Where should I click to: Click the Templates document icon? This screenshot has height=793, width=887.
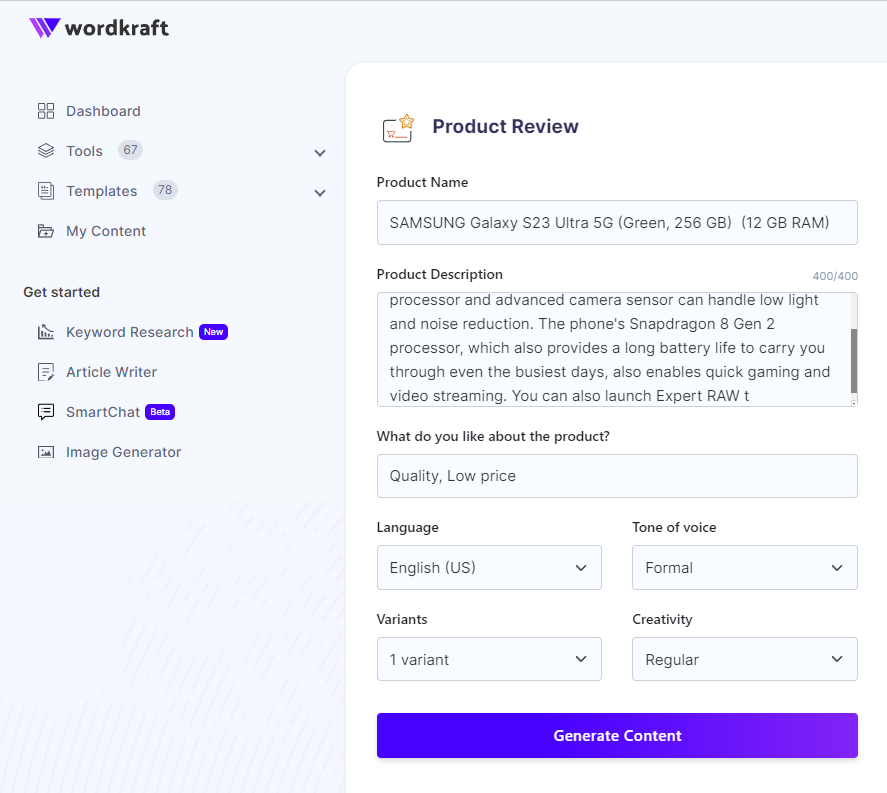click(44, 190)
